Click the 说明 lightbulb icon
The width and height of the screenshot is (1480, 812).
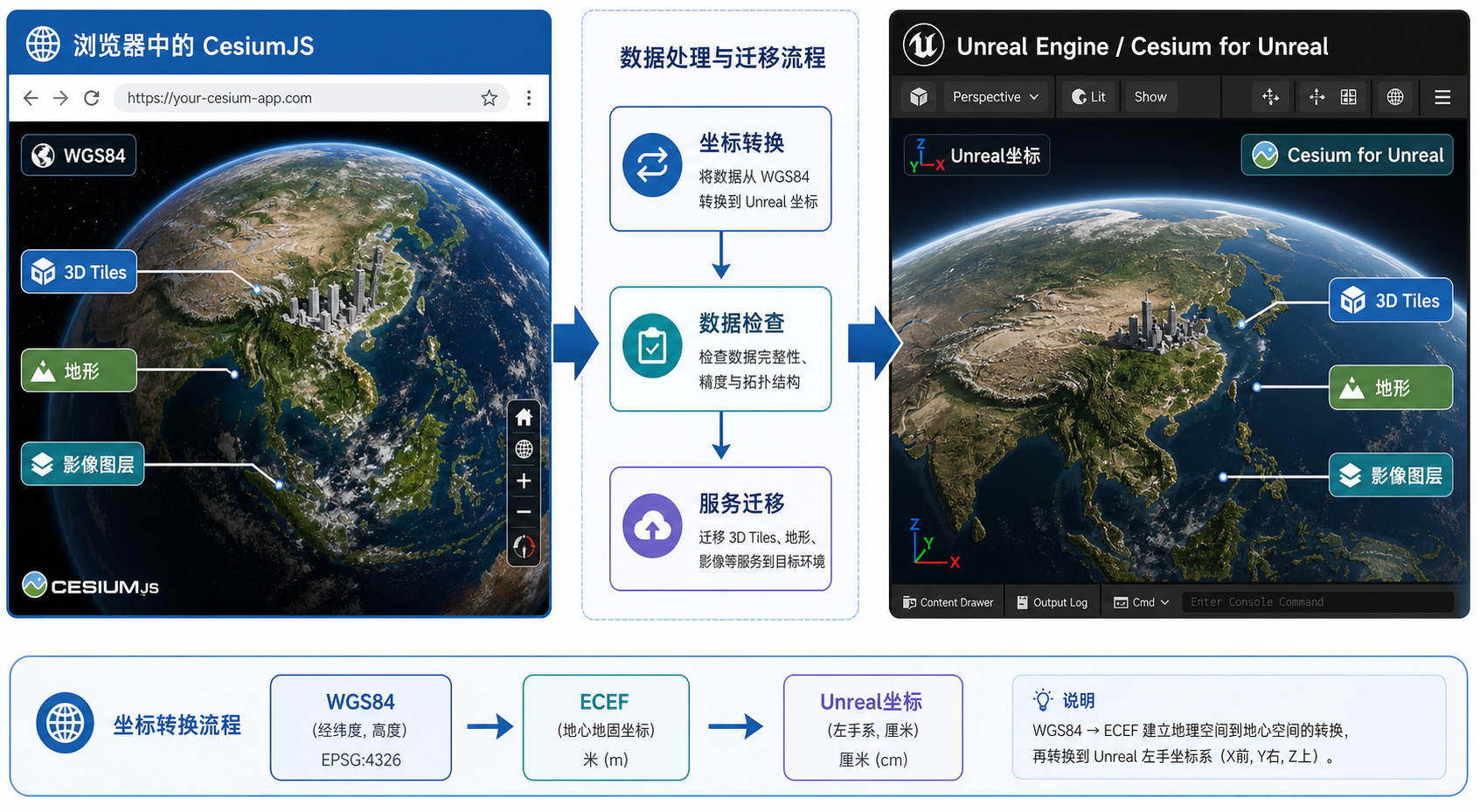coord(1043,700)
